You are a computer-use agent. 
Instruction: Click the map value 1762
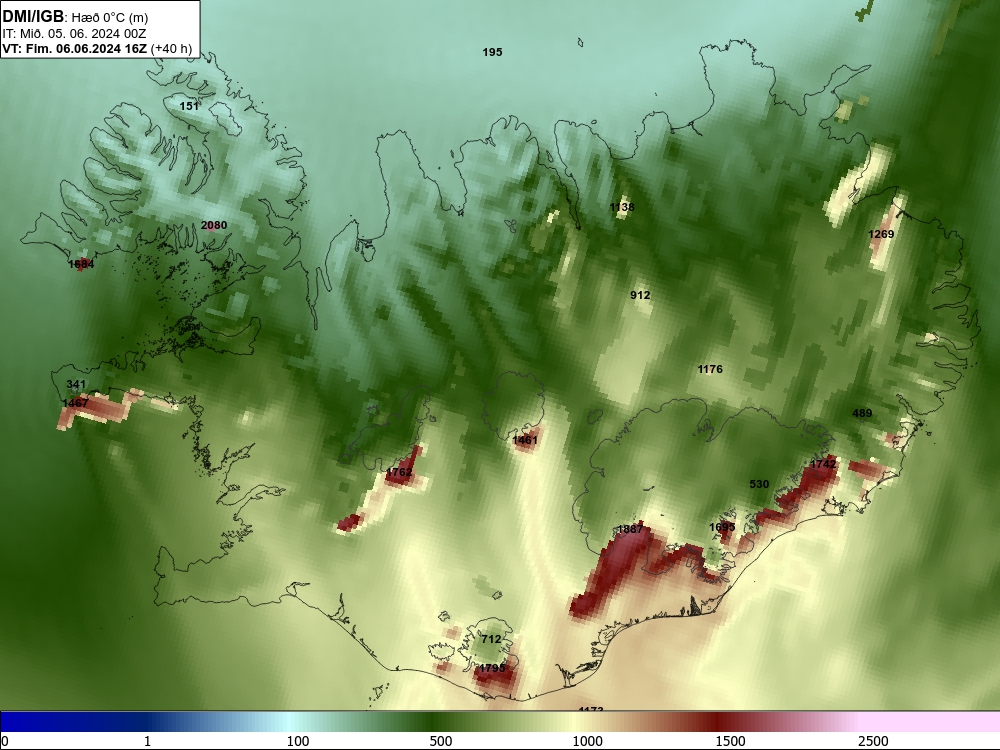click(x=399, y=473)
